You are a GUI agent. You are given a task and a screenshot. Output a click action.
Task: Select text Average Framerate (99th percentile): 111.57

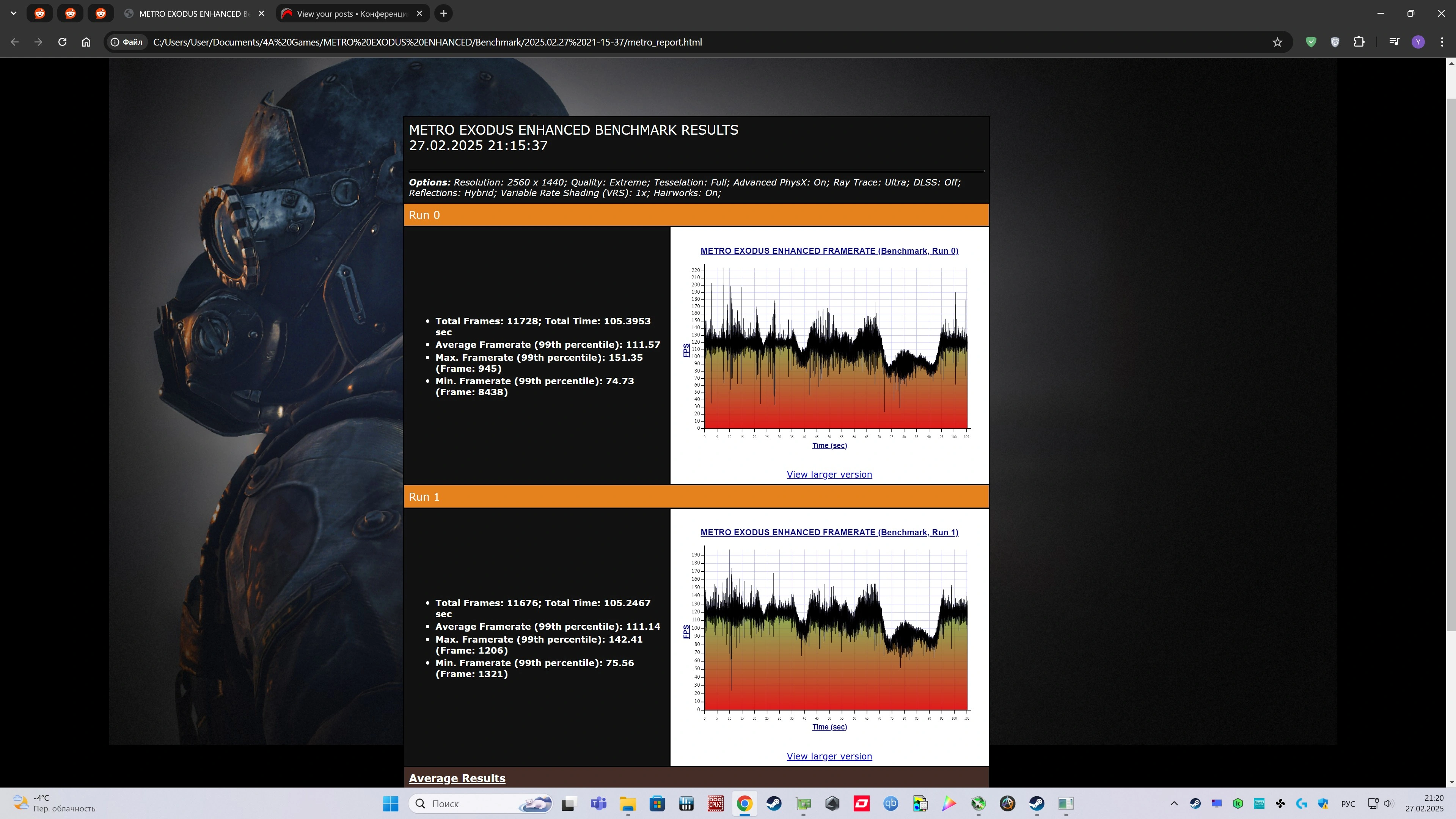coord(547,345)
